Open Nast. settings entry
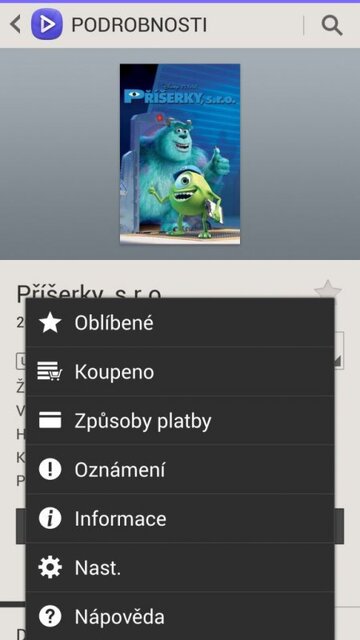Screen dimensions: 360x640 click(180, 567)
